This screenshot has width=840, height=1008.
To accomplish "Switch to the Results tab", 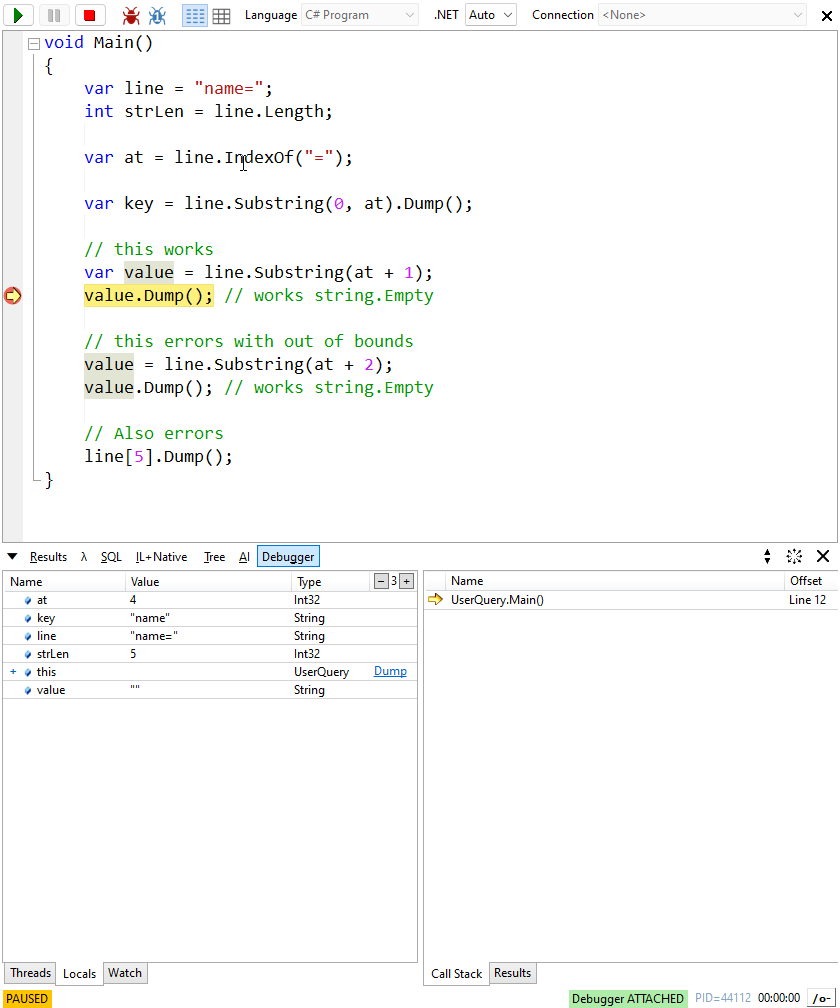I will (x=48, y=557).
